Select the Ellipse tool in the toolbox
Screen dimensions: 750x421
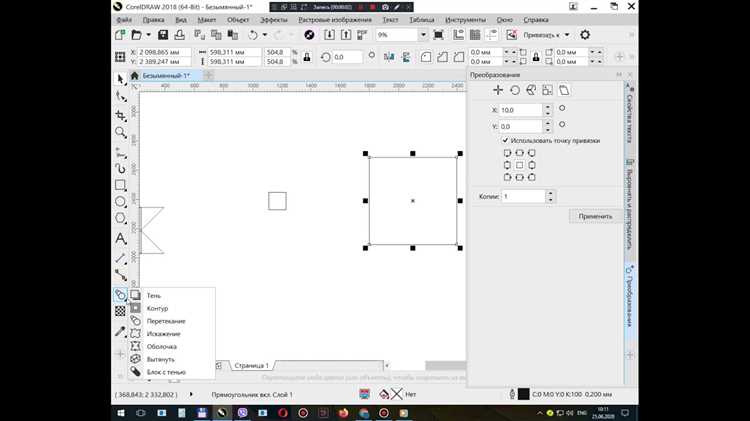121,202
